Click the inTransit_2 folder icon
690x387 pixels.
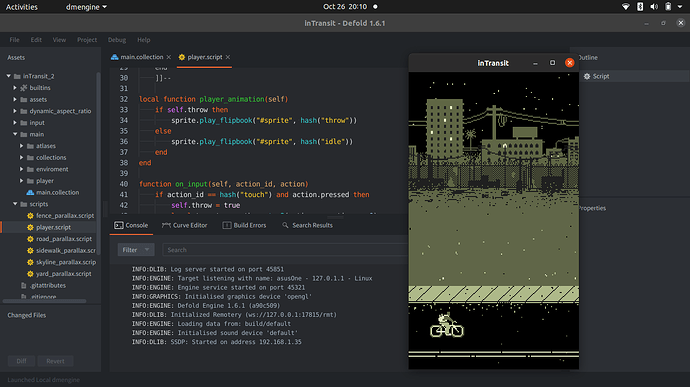coord(17,76)
